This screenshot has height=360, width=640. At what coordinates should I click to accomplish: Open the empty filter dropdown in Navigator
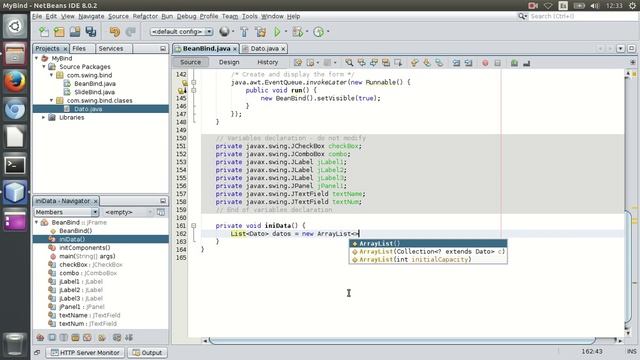click(x=128, y=212)
